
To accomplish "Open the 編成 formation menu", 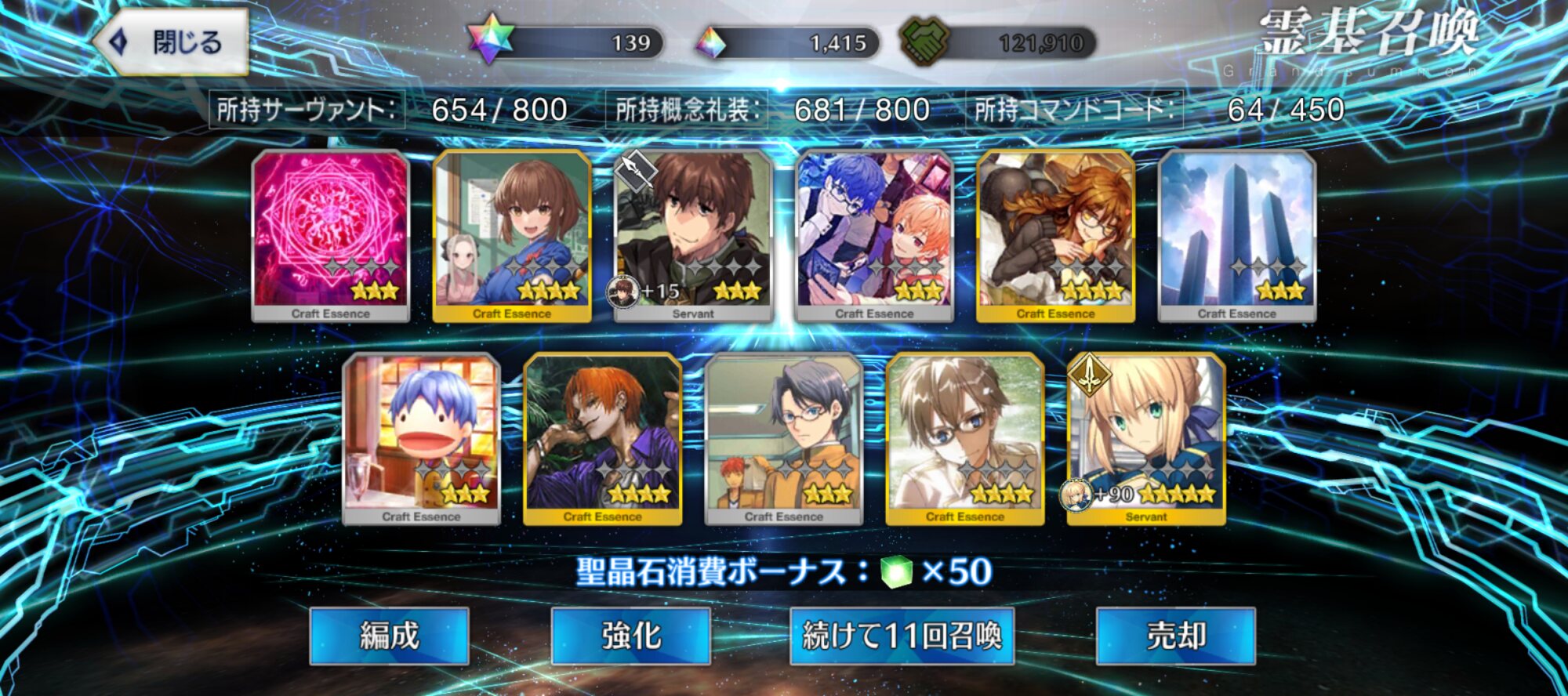I will [390, 636].
